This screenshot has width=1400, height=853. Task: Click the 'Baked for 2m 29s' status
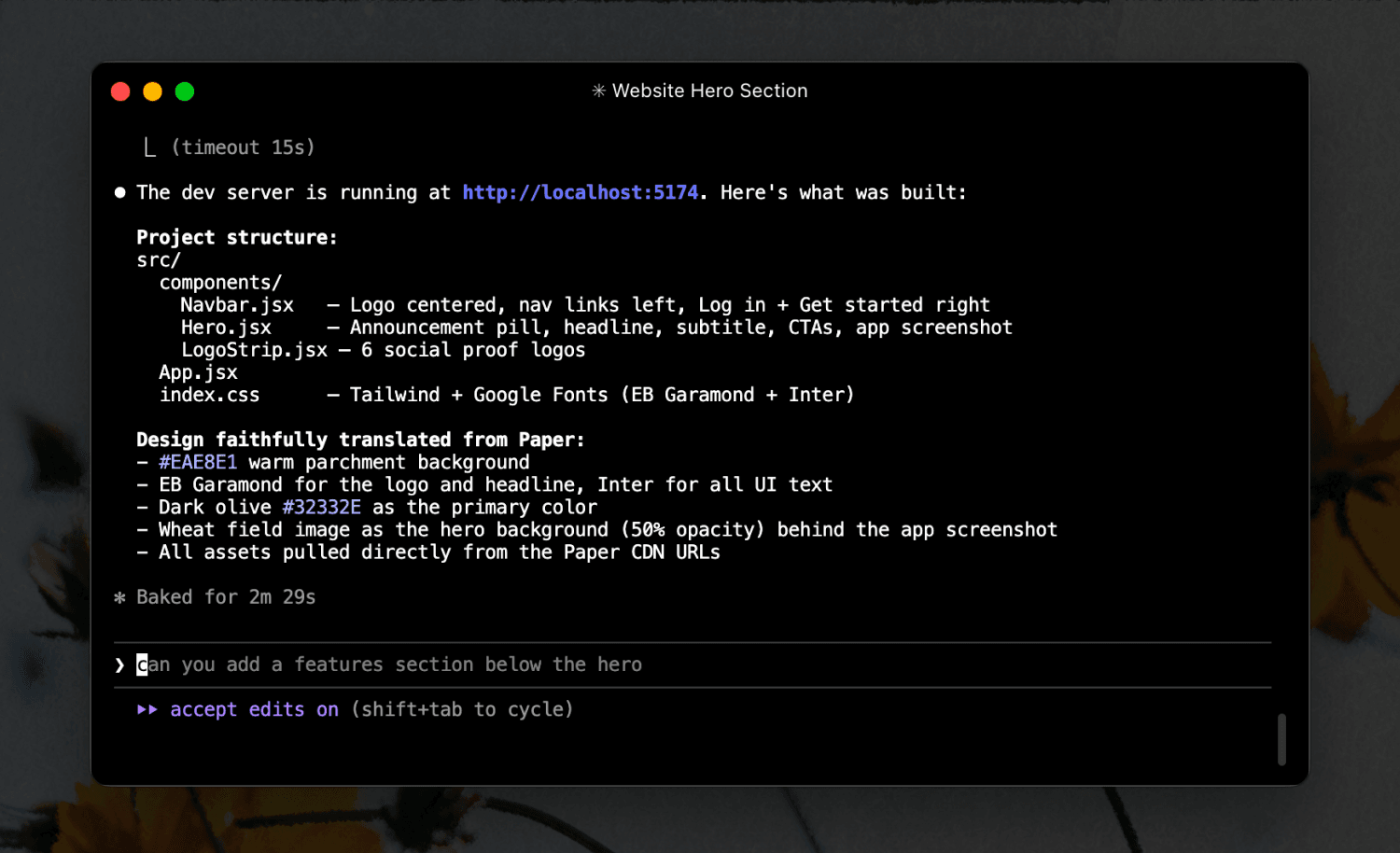tap(226, 597)
